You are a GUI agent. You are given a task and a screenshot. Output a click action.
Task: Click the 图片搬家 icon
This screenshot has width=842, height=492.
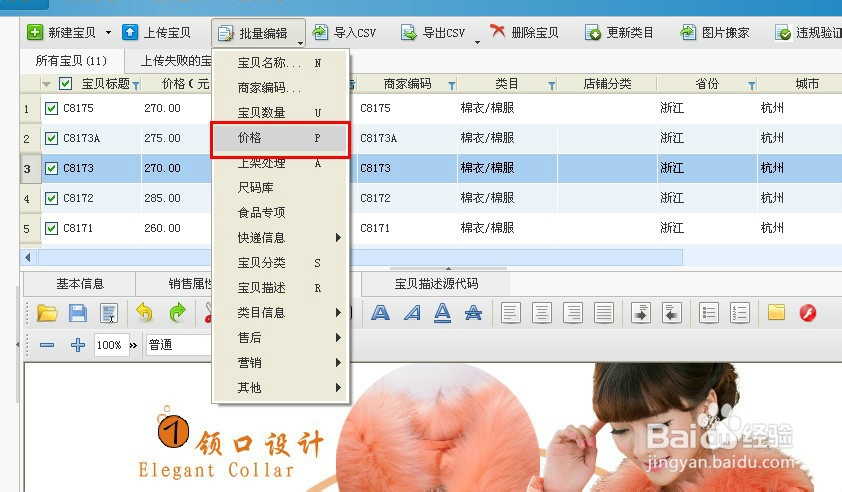coord(688,32)
